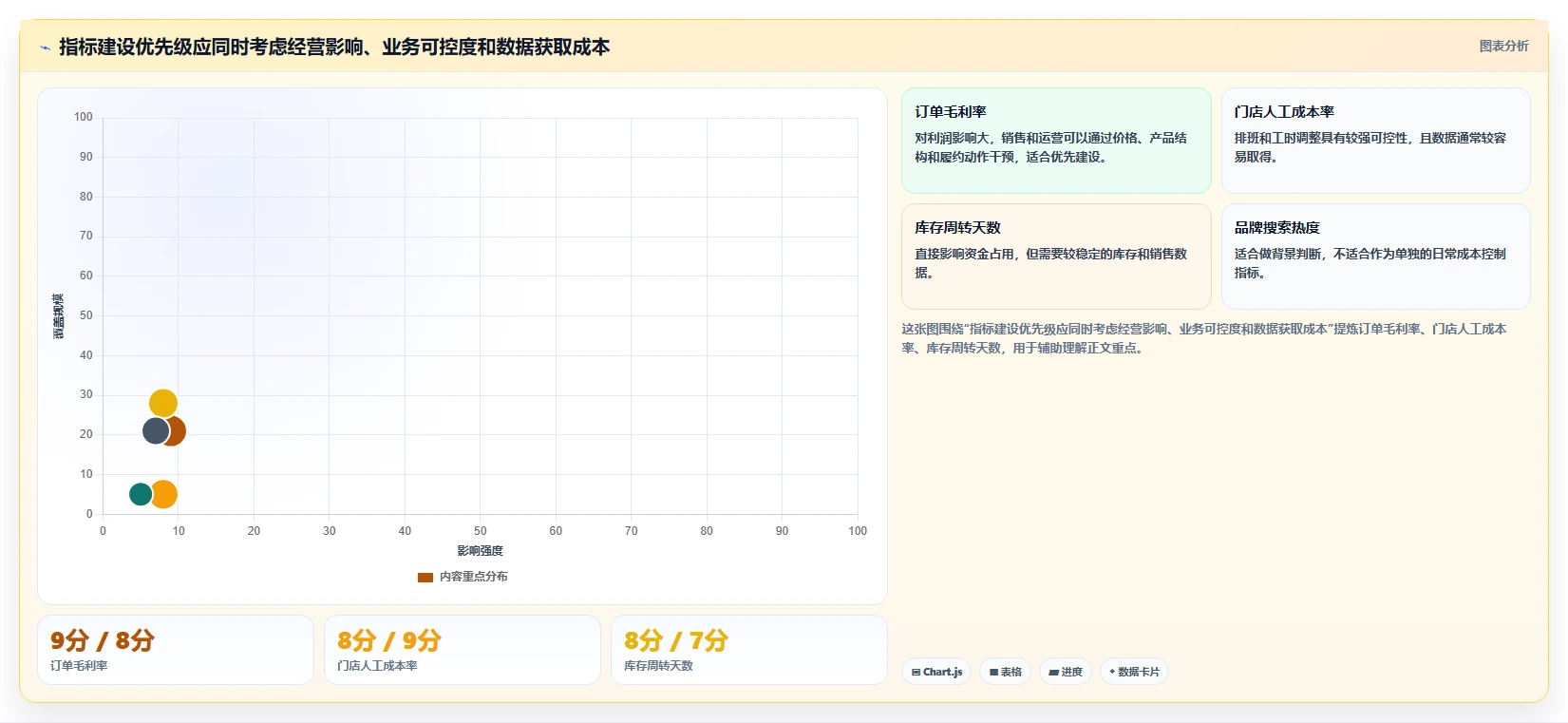
Task: Click the 覆盖规模 y-axis title
Action: [58, 316]
